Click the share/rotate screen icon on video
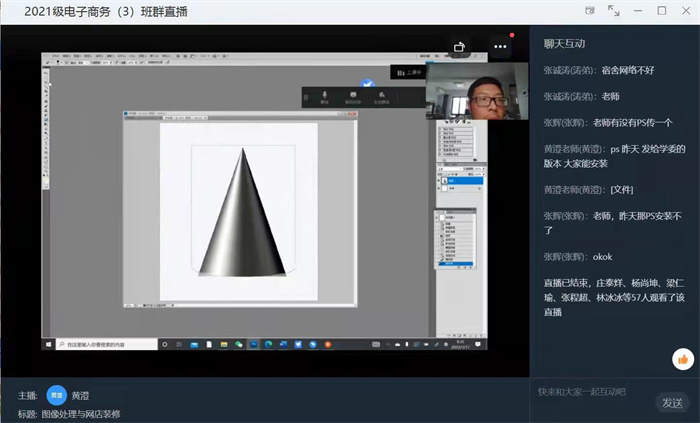 point(460,46)
